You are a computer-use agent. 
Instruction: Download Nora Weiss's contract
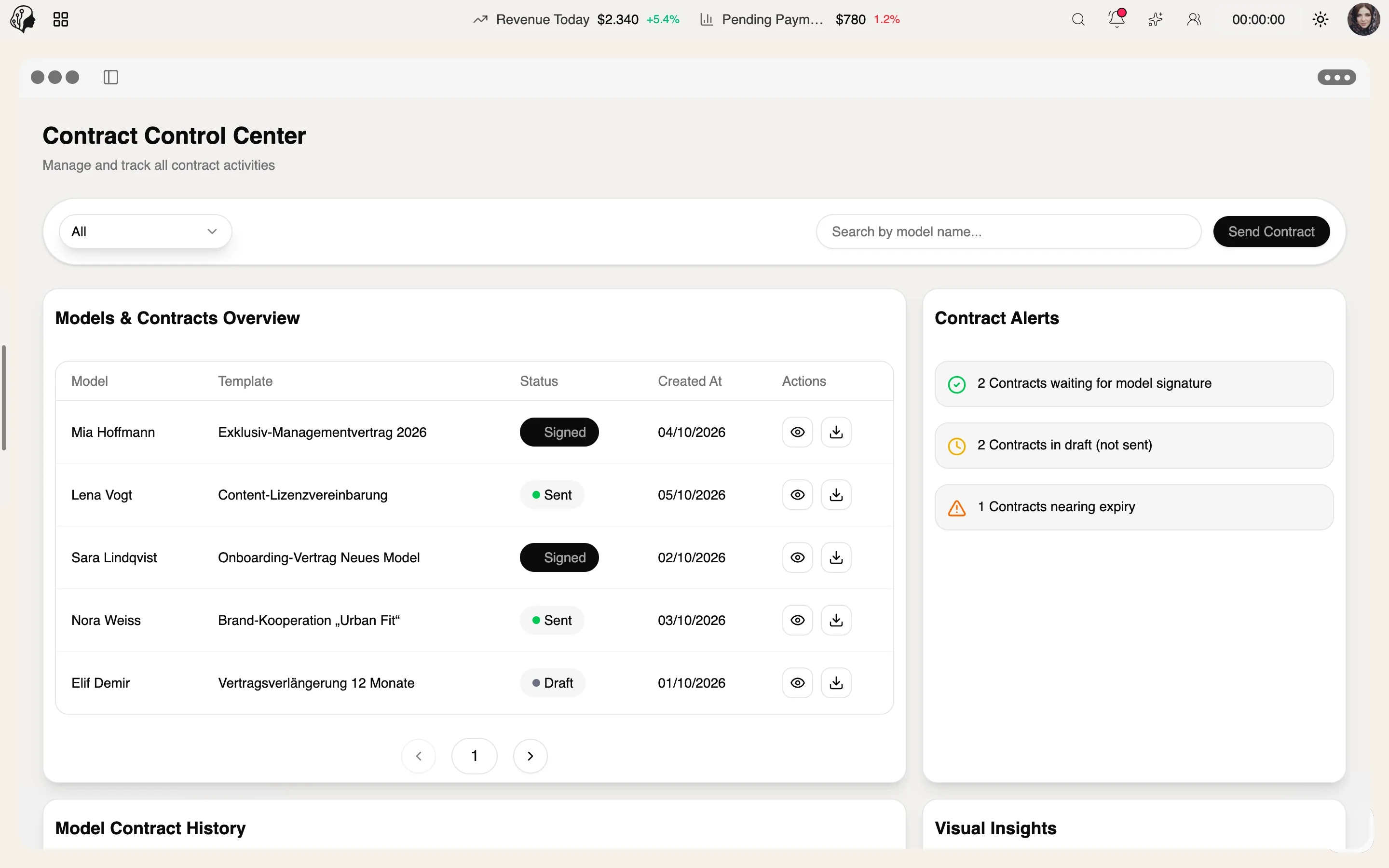[x=836, y=620]
